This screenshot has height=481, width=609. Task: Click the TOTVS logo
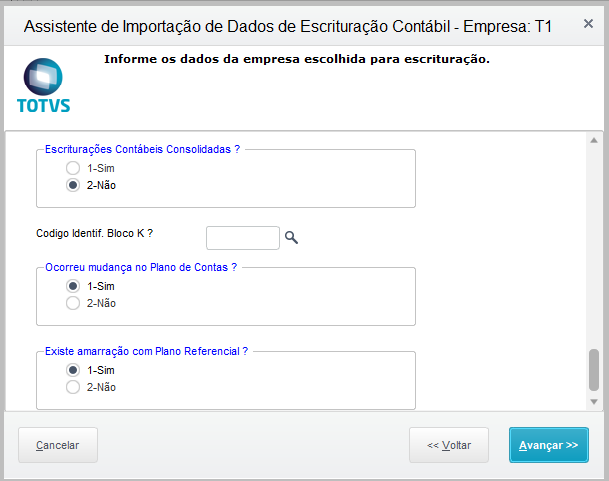(x=43, y=86)
